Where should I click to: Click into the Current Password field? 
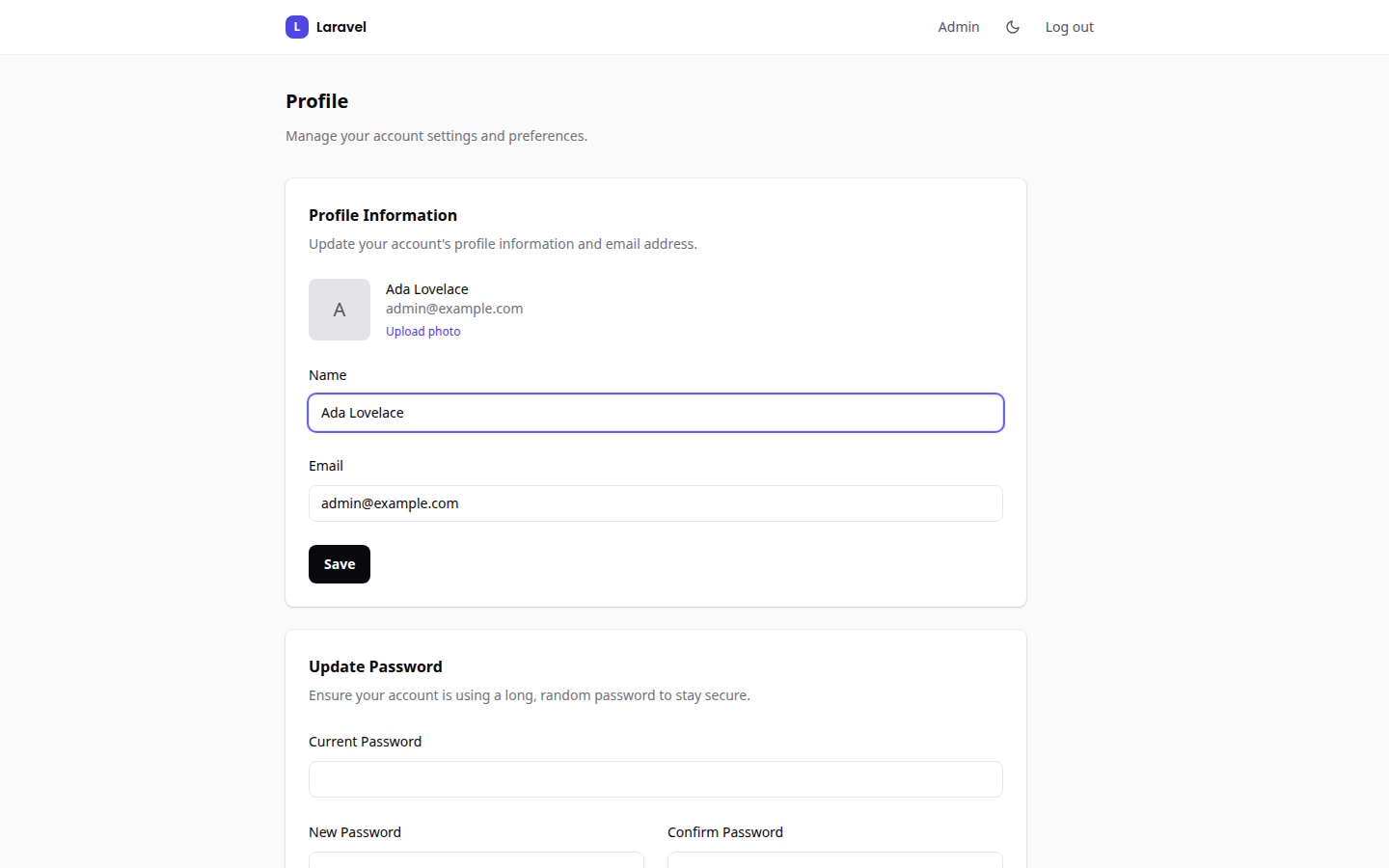click(x=656, y=779)
